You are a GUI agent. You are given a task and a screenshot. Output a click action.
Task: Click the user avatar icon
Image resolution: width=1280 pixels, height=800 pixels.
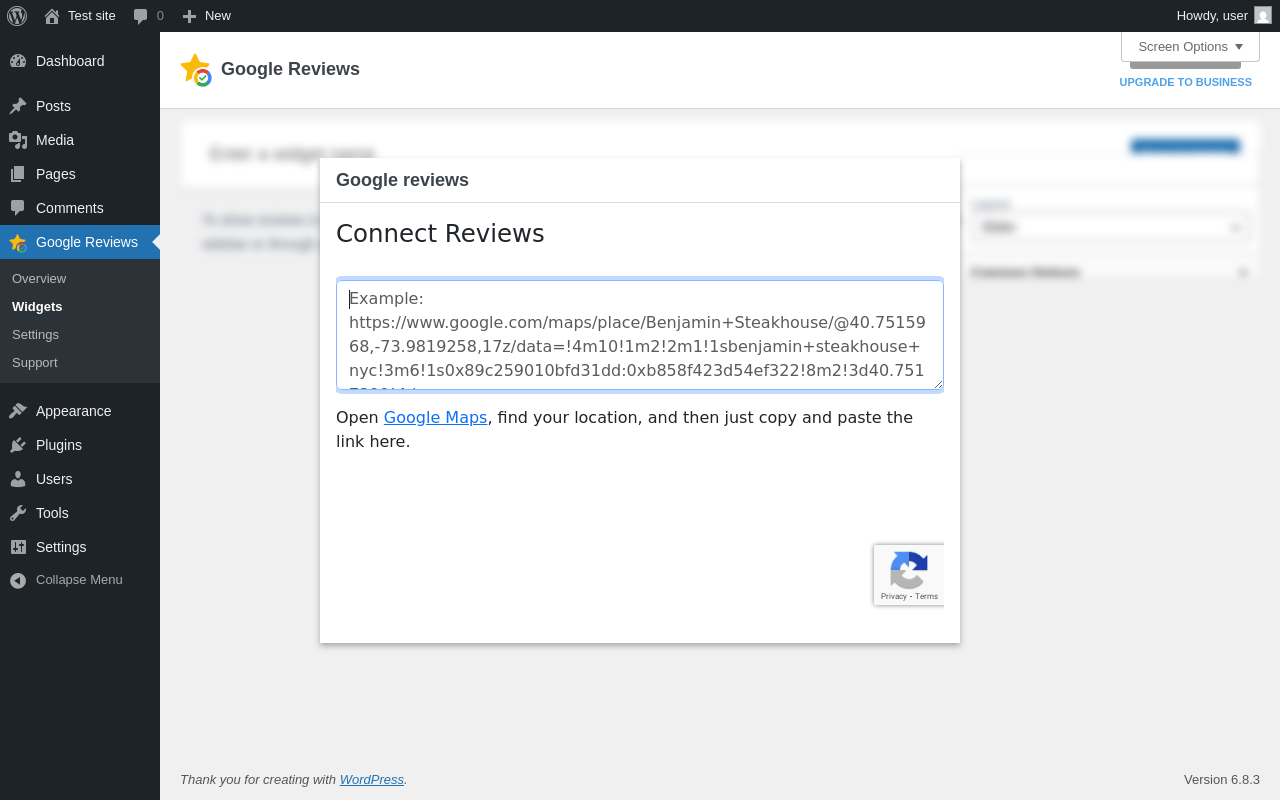1263,15
